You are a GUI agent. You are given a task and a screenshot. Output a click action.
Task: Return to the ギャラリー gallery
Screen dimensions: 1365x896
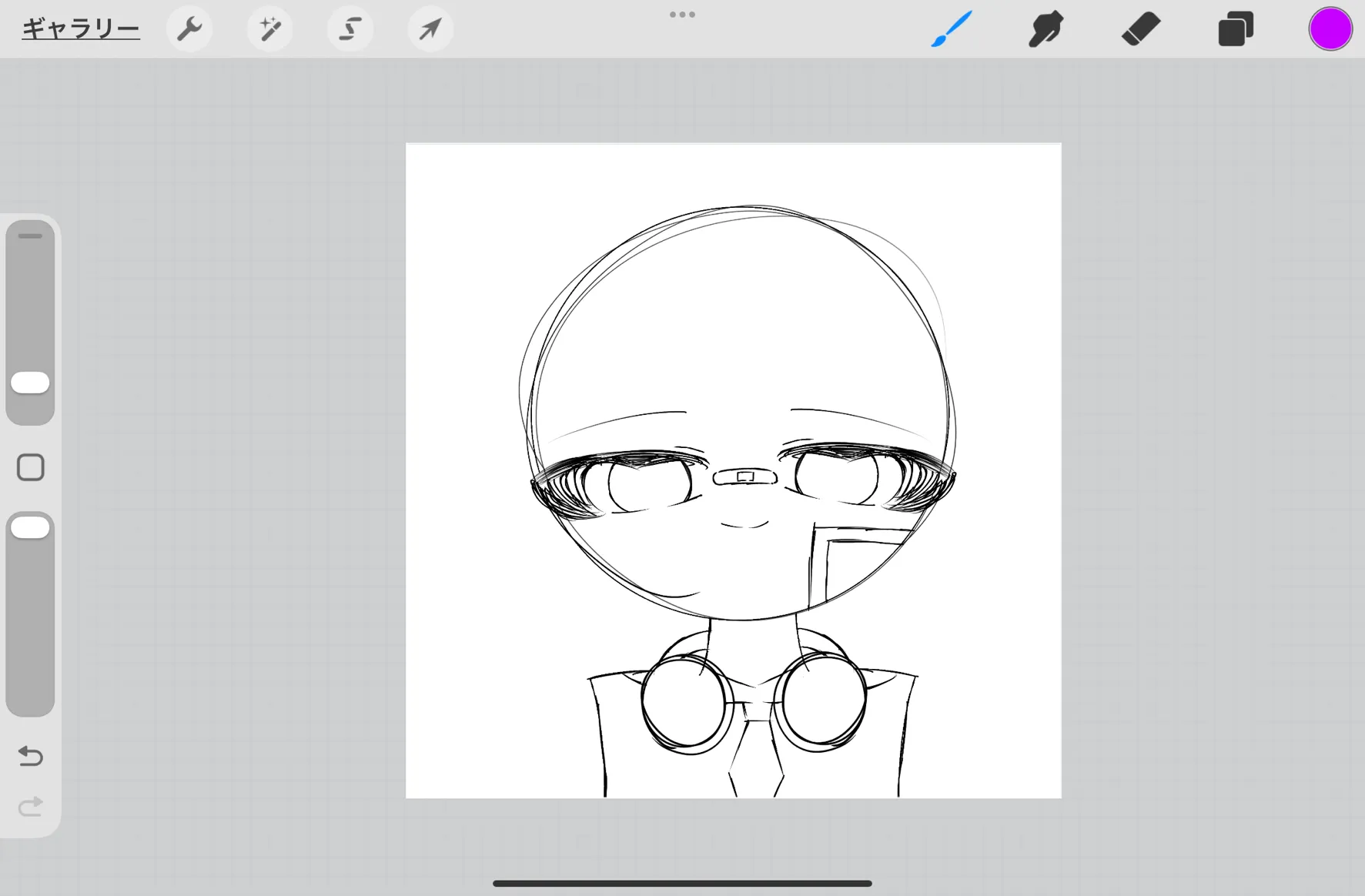click(x=81, y=29)
